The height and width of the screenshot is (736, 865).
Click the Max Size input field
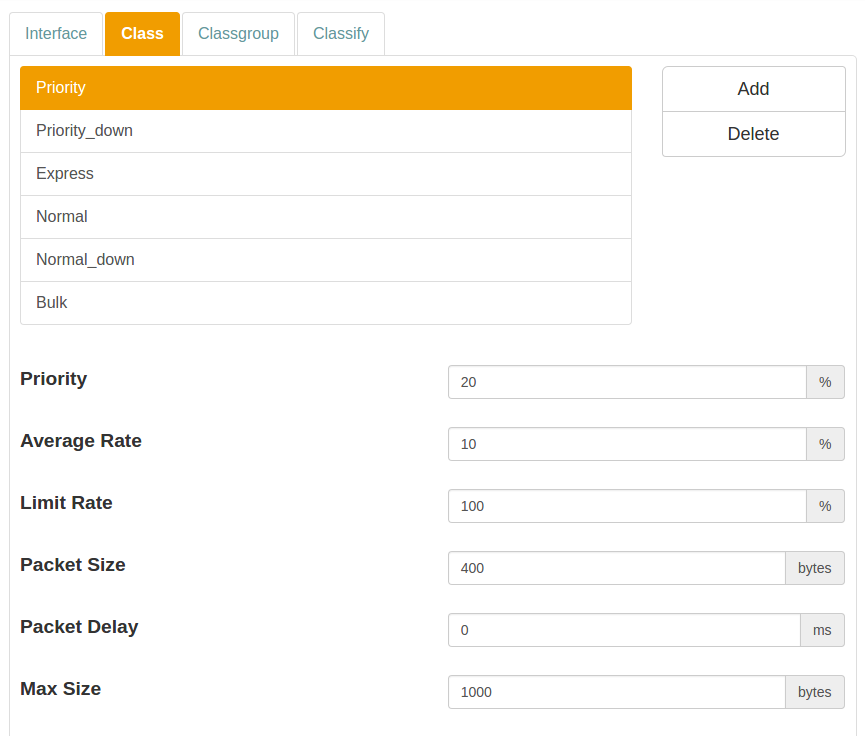click(616, 692)
